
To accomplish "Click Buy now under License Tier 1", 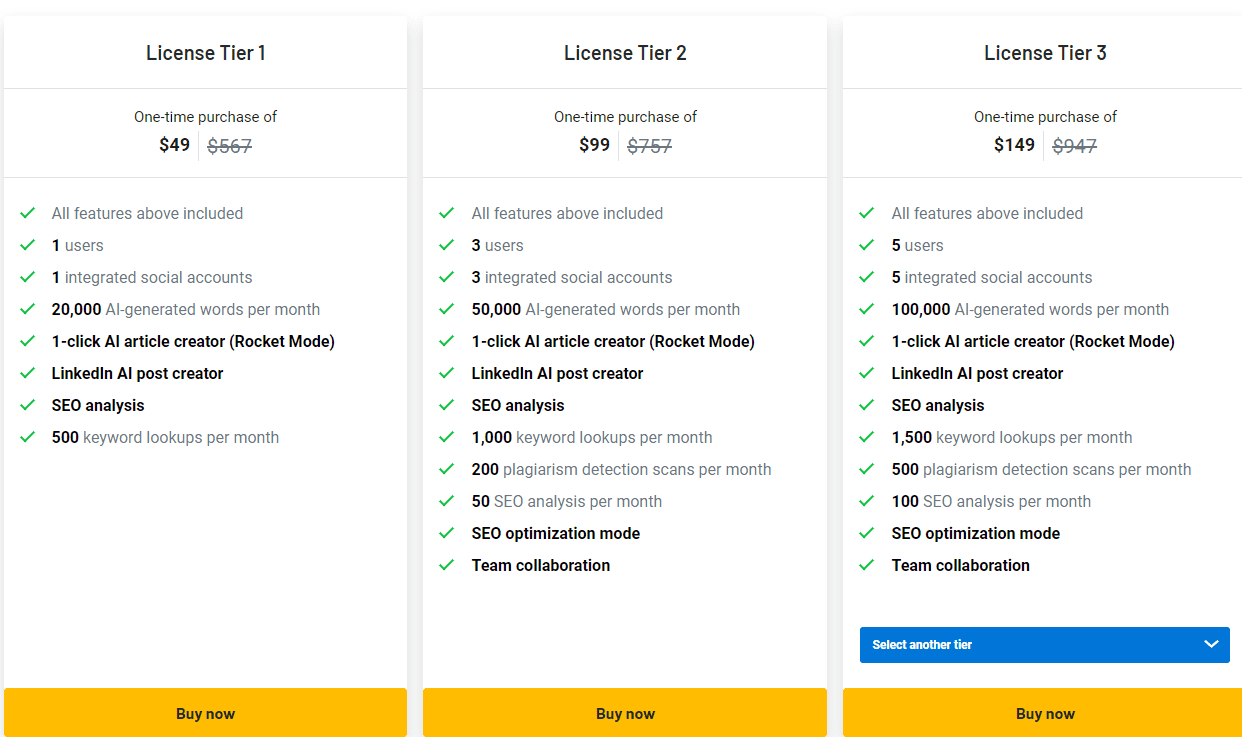I will 205,713.
